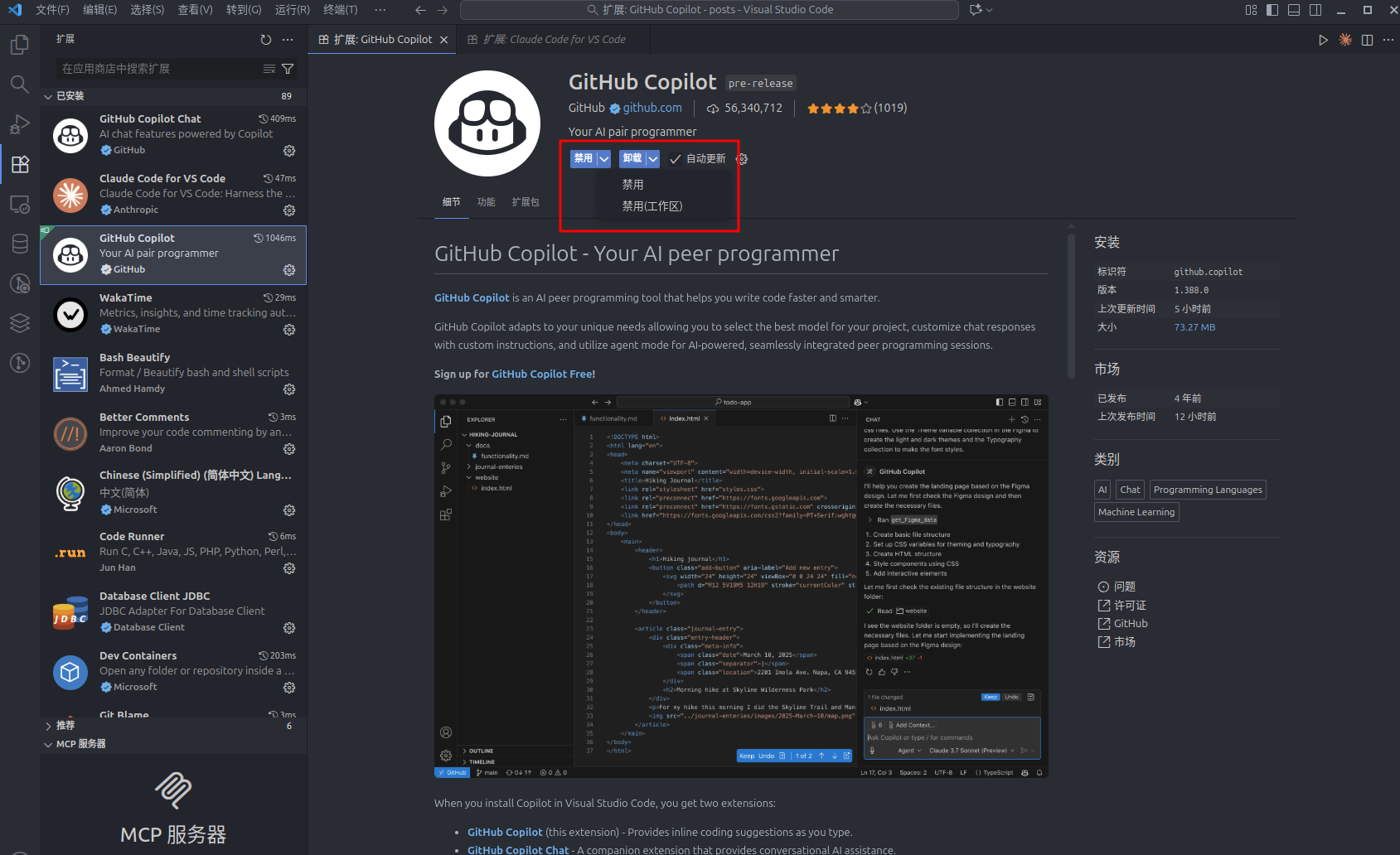1400x855 pixels.
Task: Click the star rating of GitHub Copilot
Action: pos(838,109)
